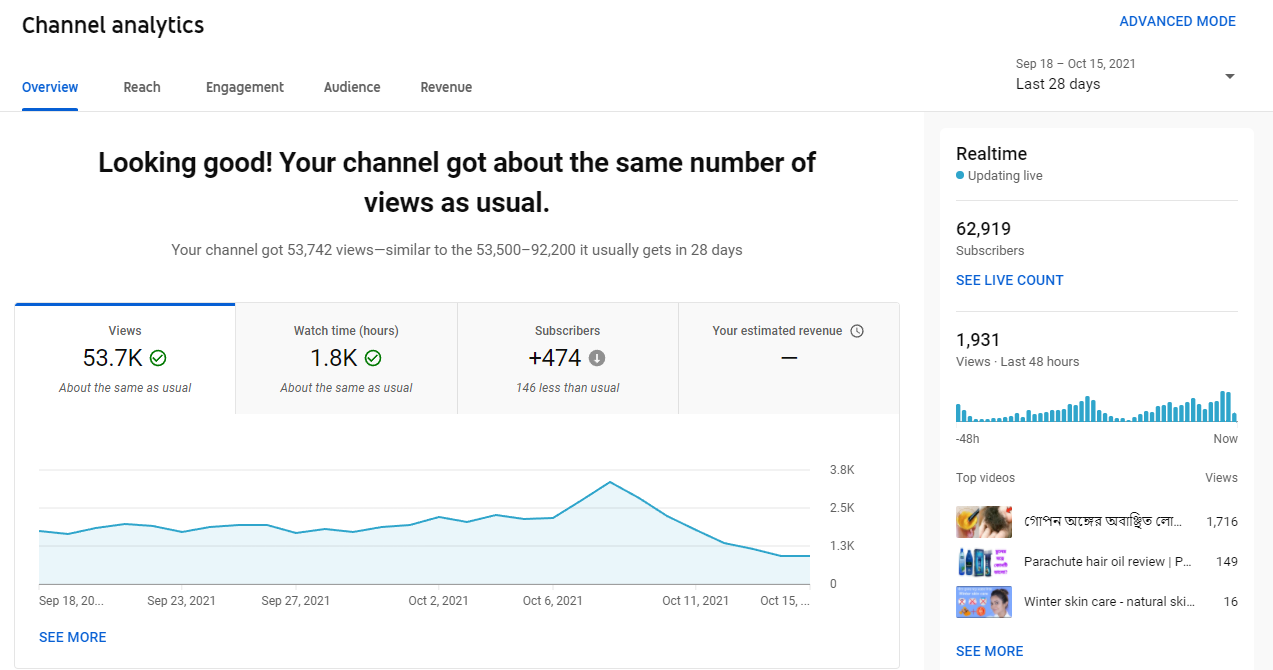Go to the Revenue tab
The width and height of the screenshot is (1273, 670).
(446, 87)
